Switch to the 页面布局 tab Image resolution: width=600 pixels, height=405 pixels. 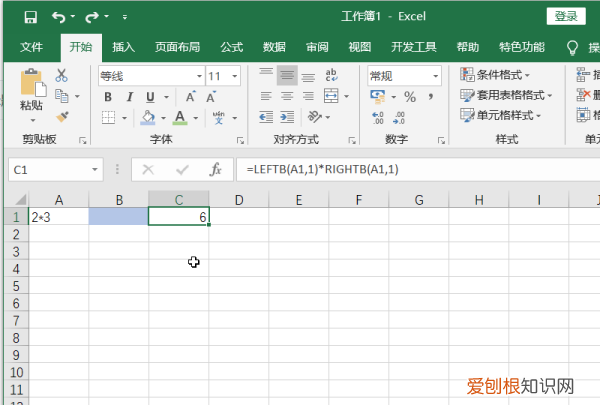[178, 47]
